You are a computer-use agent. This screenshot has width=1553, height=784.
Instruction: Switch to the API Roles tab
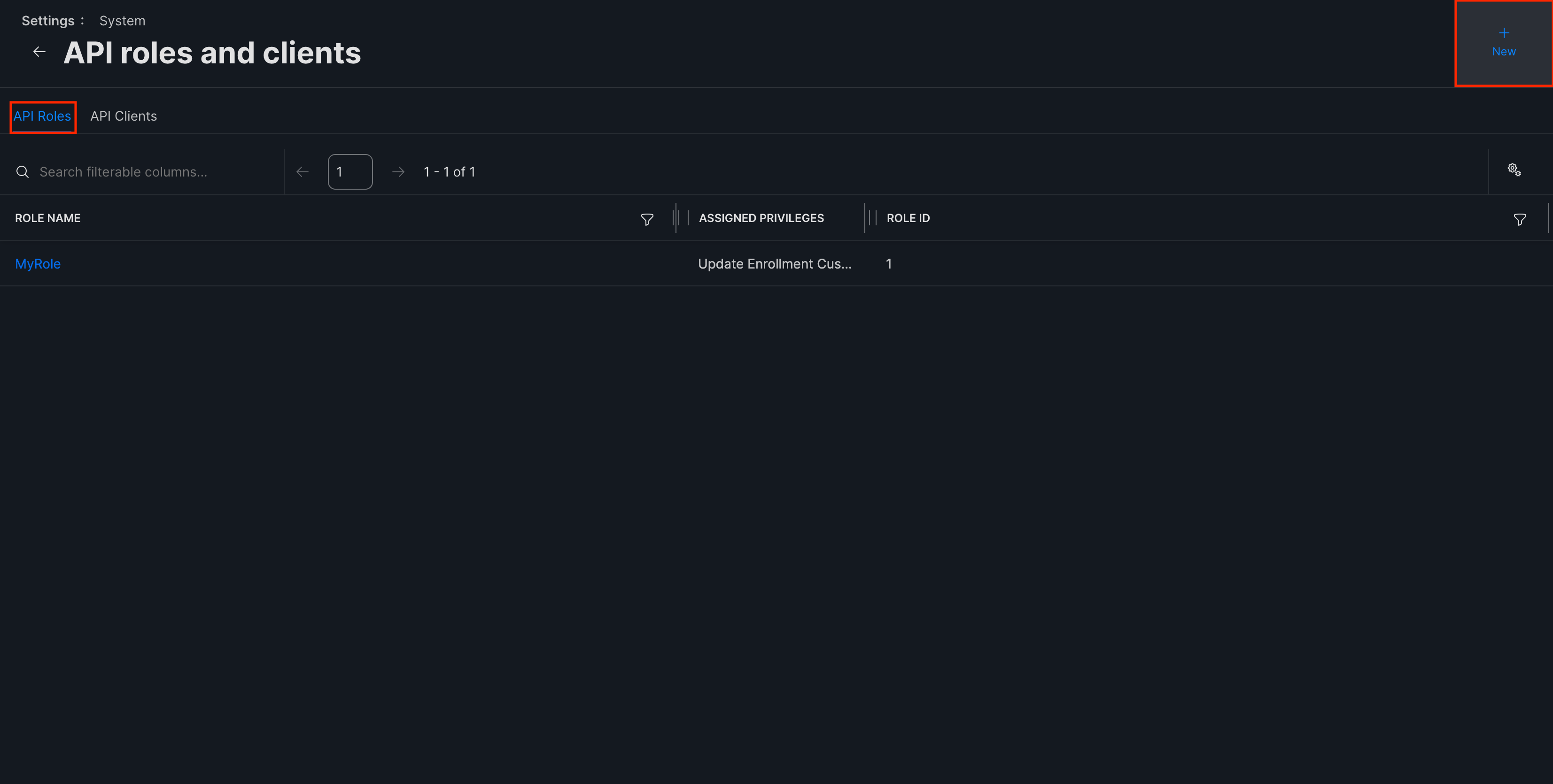pos(42,116)
